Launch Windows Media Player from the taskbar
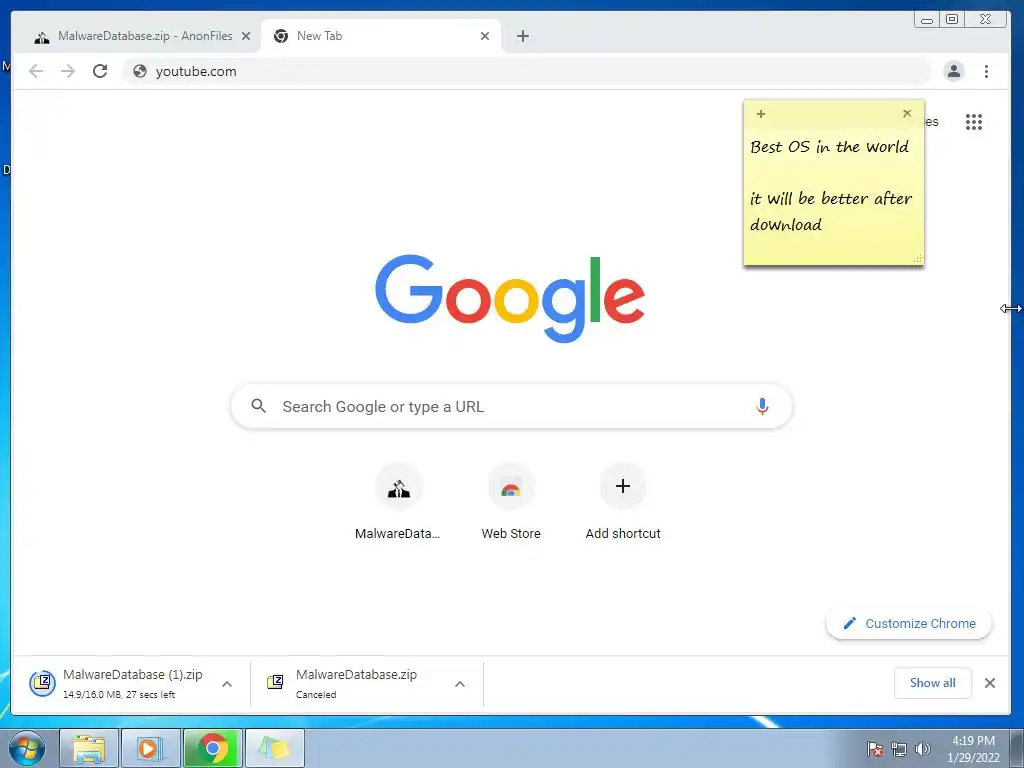The height and width of the screenshot is (768, 1024). (150, 748)
